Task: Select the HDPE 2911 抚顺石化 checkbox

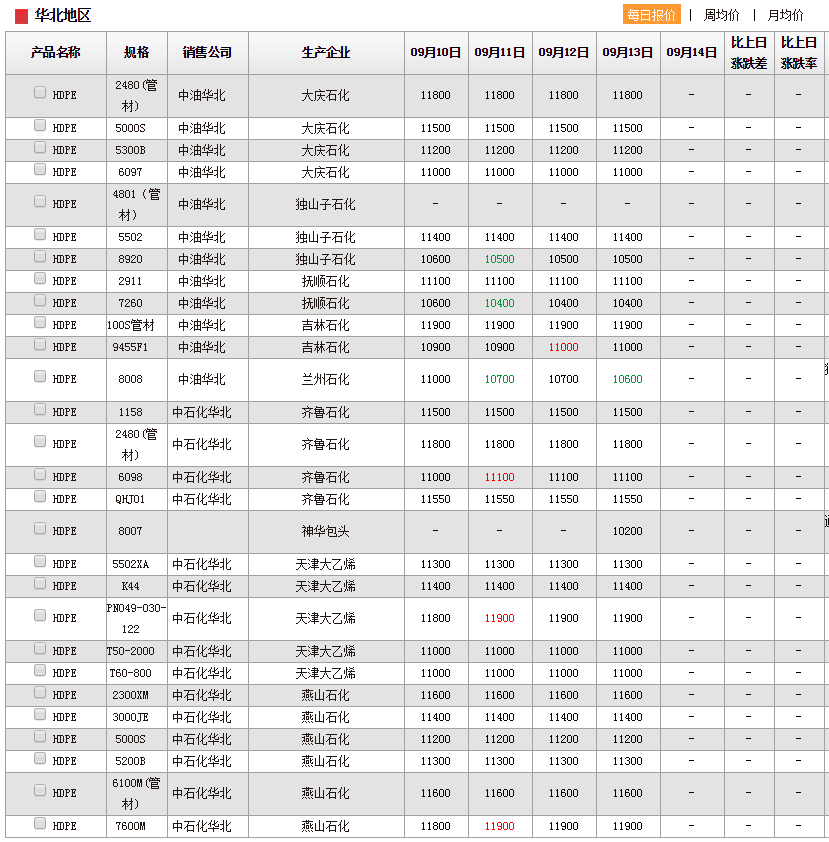Action: pyautogui.click(x=40, y=278)
